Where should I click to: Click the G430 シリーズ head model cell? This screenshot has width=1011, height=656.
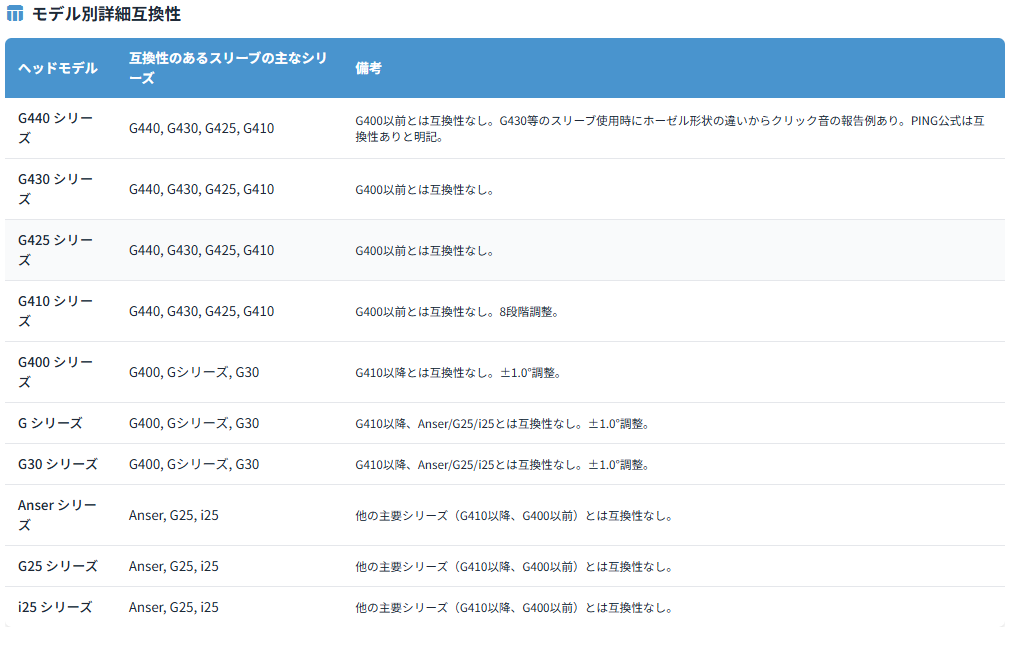(56, 189)
